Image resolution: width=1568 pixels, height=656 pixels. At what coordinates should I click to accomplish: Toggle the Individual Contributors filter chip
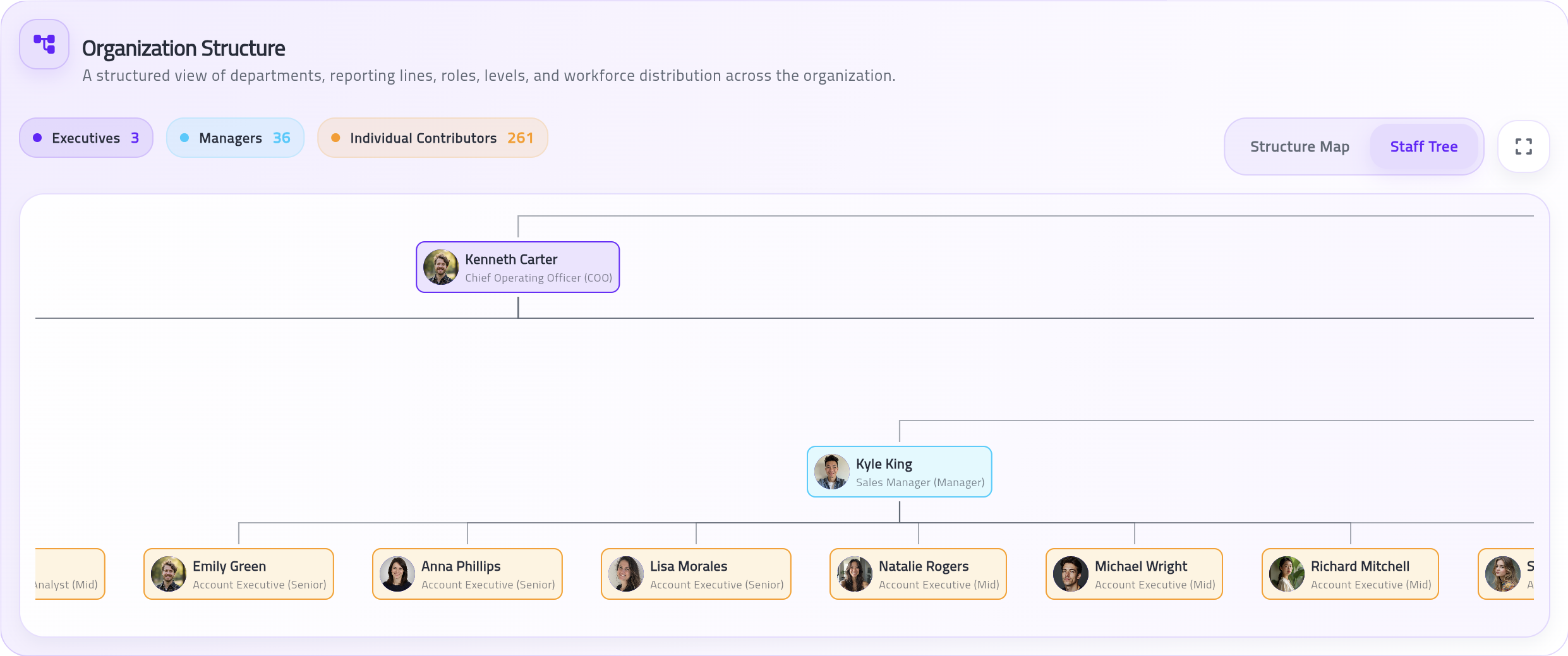click(432, 138)
